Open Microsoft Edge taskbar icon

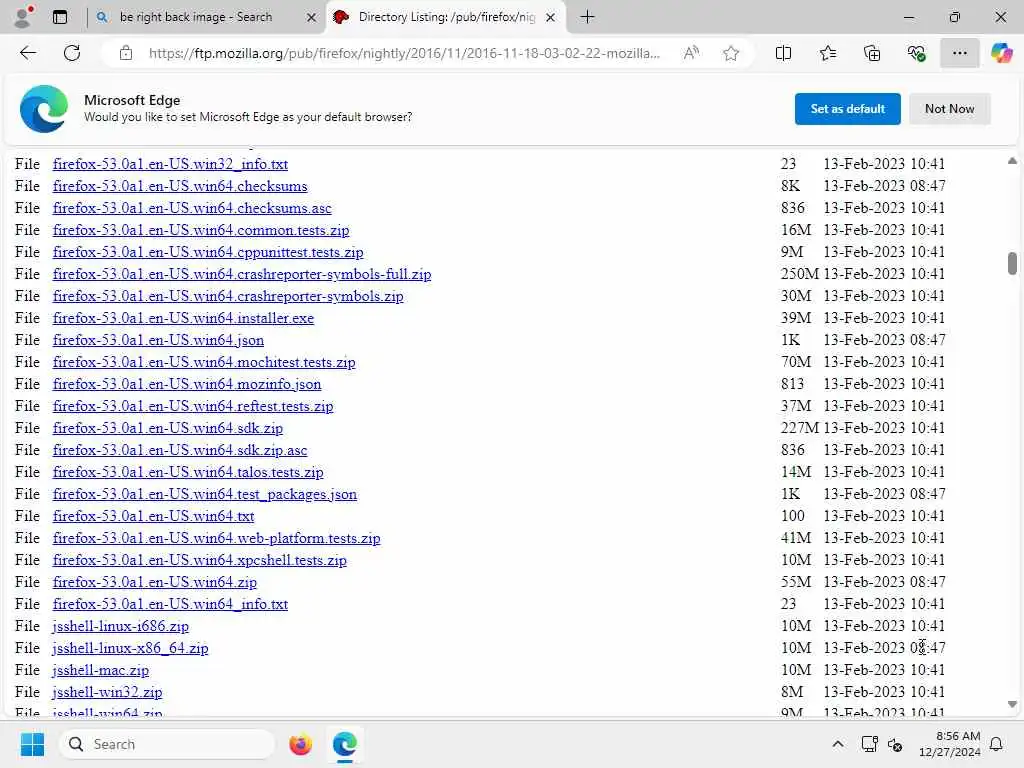pos(344,744)
